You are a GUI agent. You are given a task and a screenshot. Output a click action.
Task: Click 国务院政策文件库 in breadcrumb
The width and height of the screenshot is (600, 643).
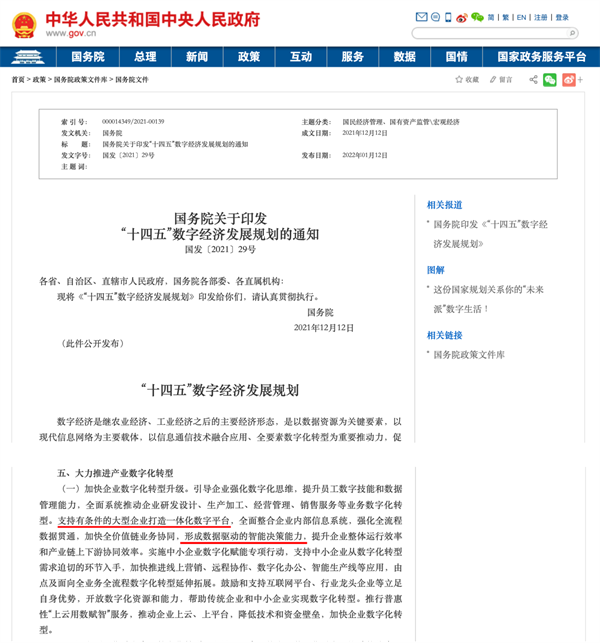point(80,80)
